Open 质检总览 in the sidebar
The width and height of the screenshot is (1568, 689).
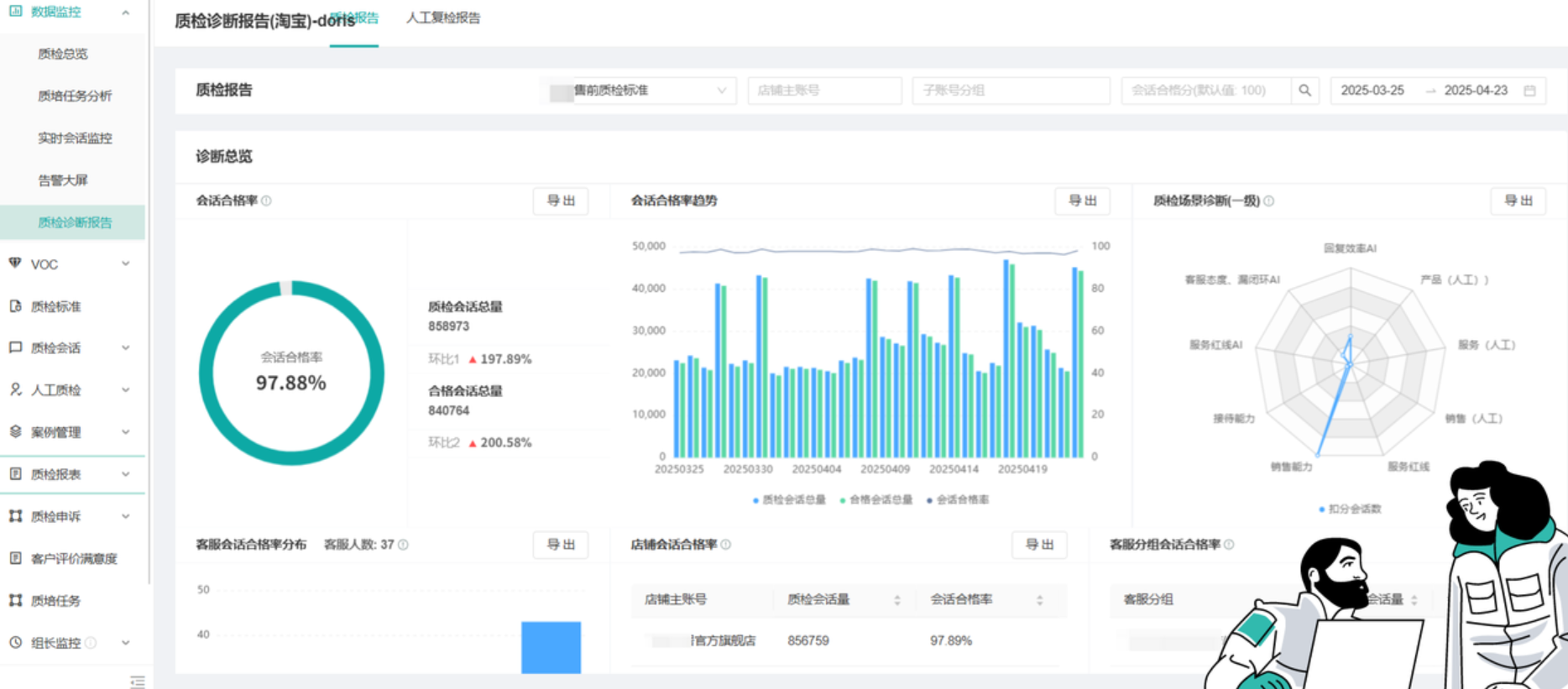click(x=63, y=54)
